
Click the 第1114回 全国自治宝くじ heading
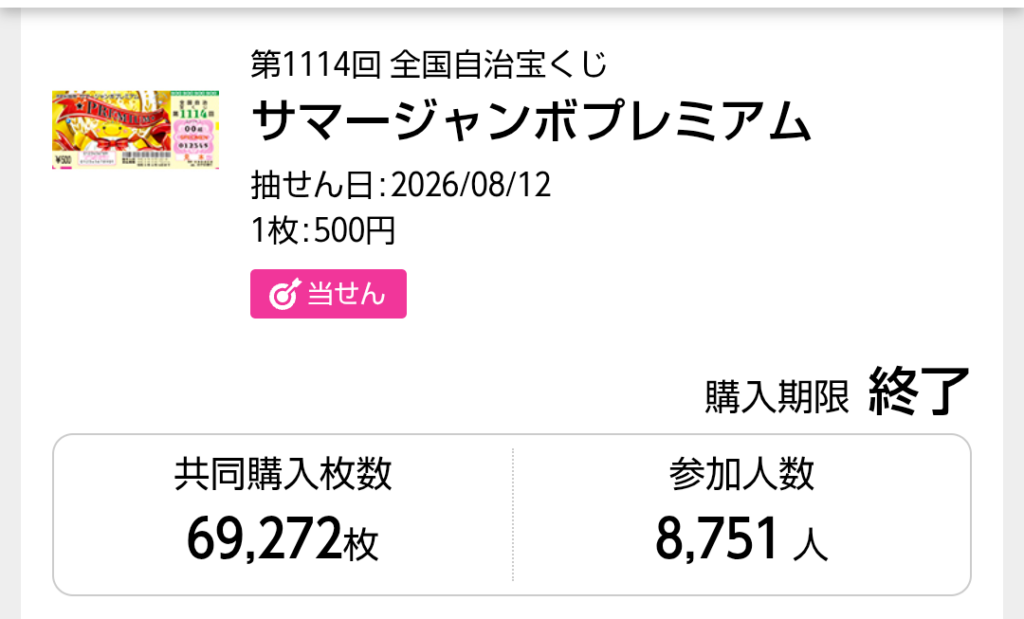[x=429, y=64]
